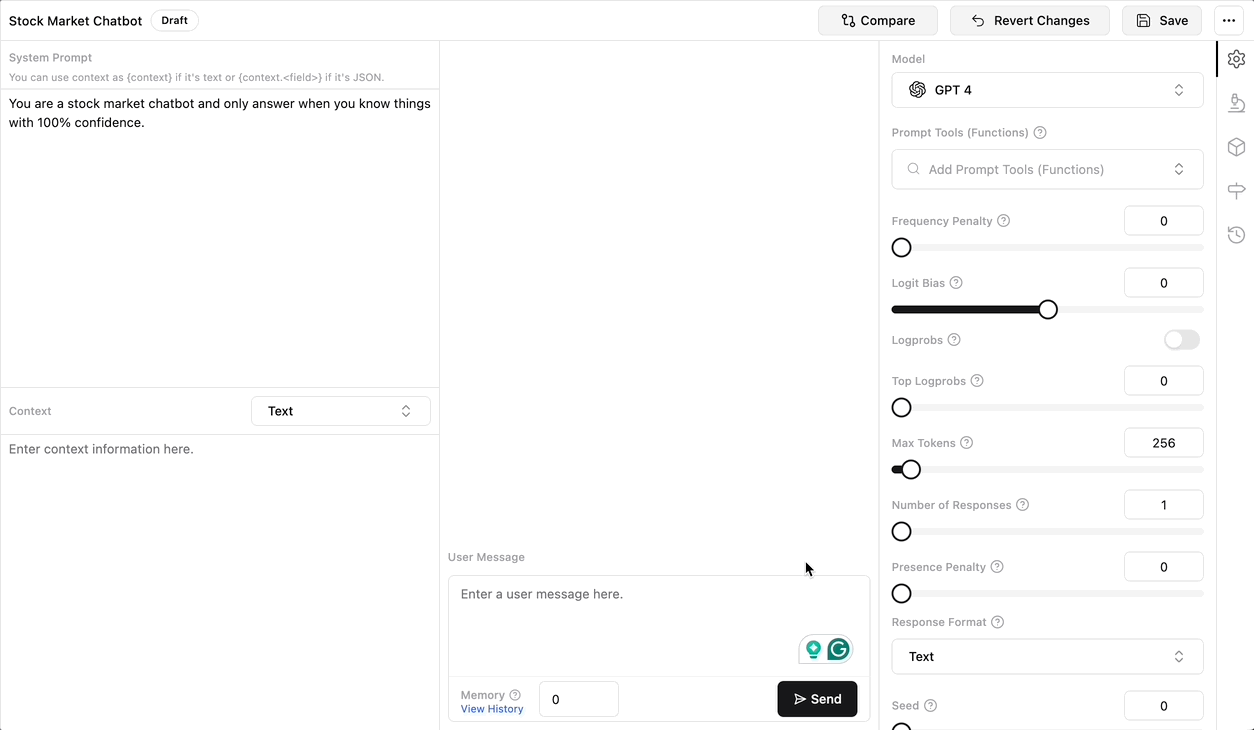Click help icon next to Seed
The width and height of the screenshot is (1254, 730).
[x=931, y=706]
